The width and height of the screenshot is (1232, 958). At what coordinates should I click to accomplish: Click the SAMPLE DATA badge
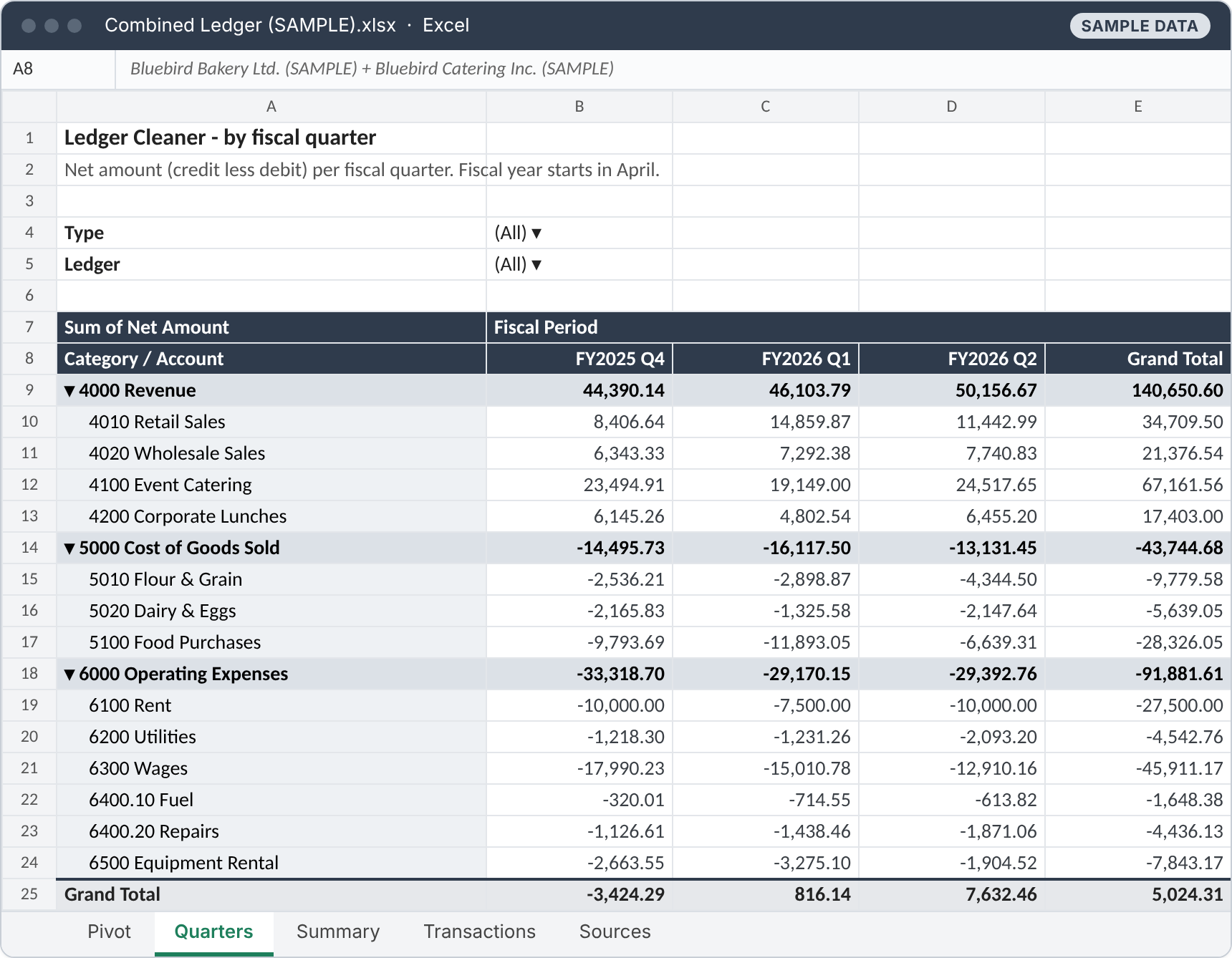click(x=1140, y=26)
